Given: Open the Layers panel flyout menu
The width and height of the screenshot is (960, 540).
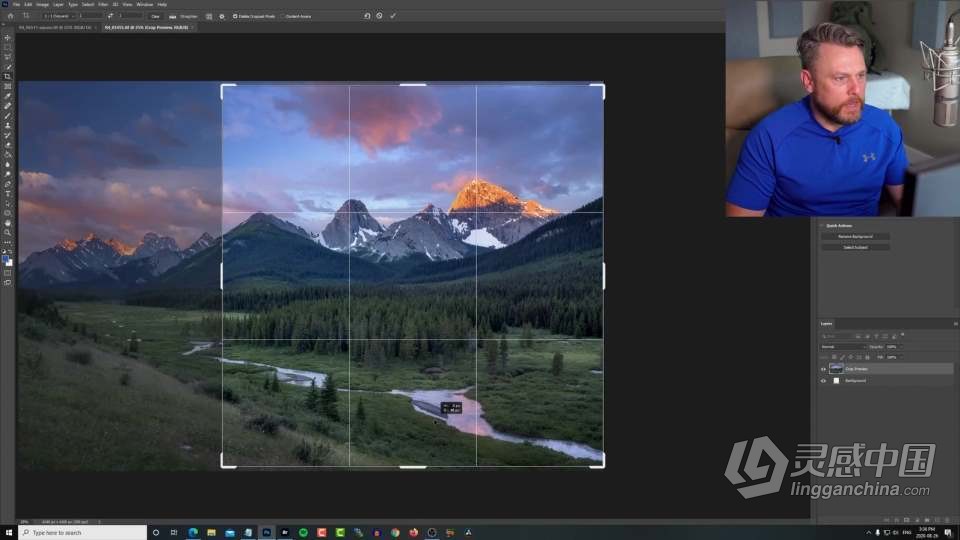Looking at the screenshot, I should click(955, 323).
